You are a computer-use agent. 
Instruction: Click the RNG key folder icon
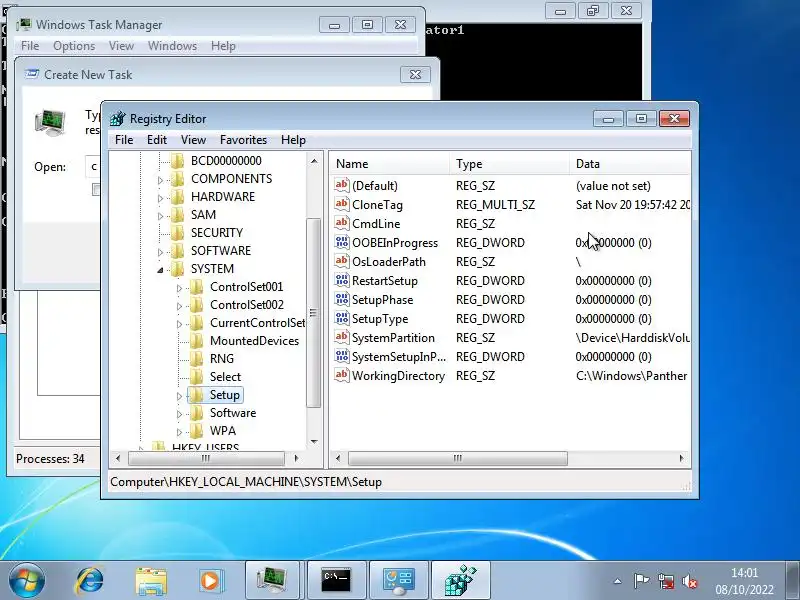(196, 359)
